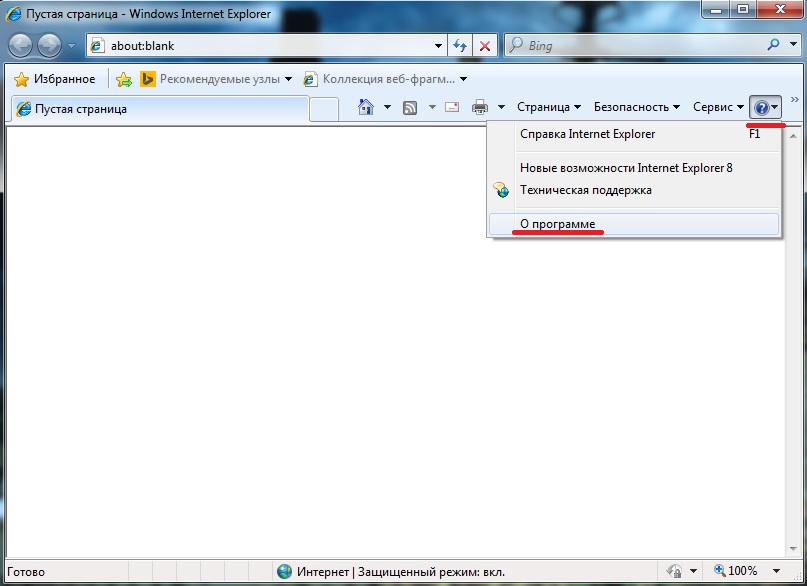Screen dimensions: 807x586
Task: Close the Internet Explorer window
Action: click(780, 9)
